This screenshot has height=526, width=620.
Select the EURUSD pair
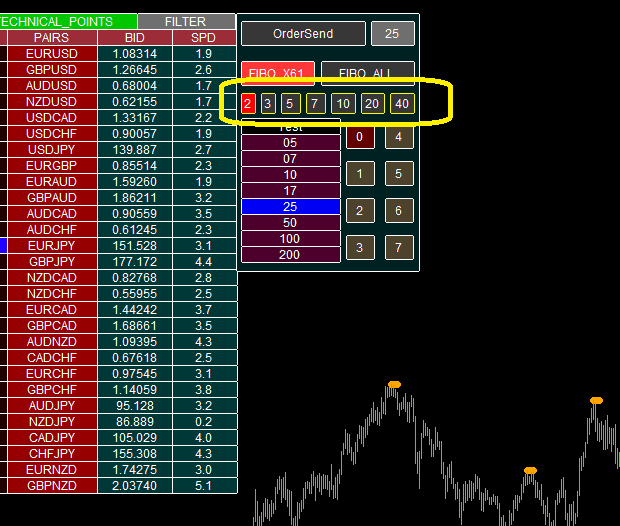coord(52,54)
